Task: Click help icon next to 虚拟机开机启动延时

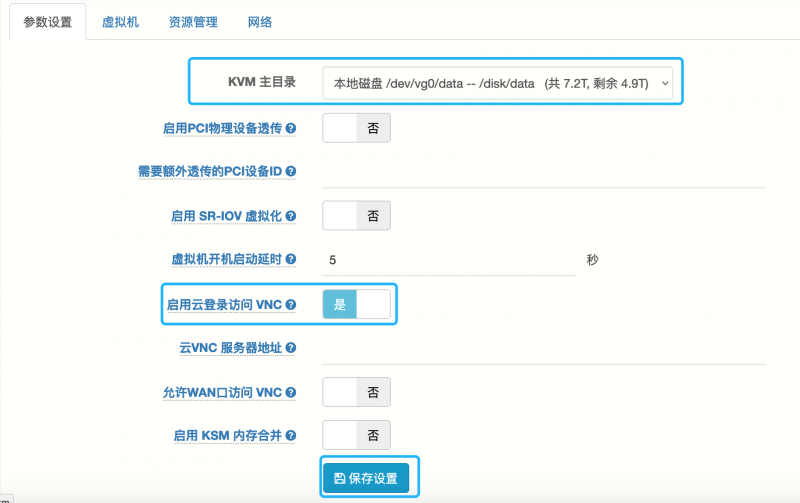Action: pos(291,259)
